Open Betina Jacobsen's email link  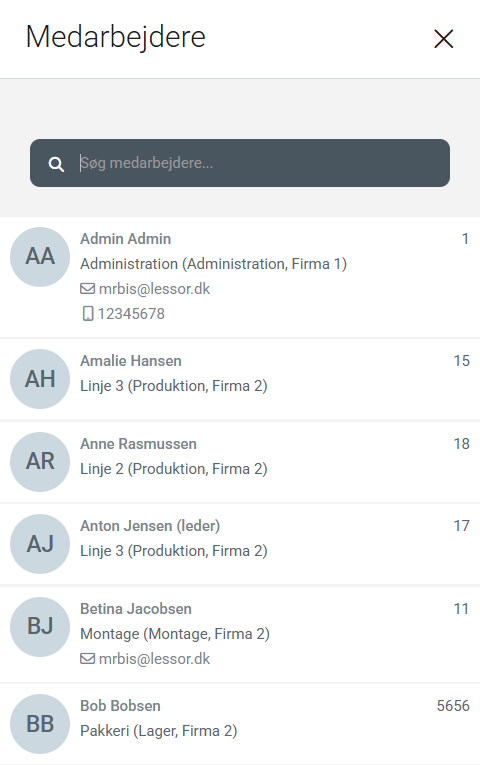coord(154,659)
